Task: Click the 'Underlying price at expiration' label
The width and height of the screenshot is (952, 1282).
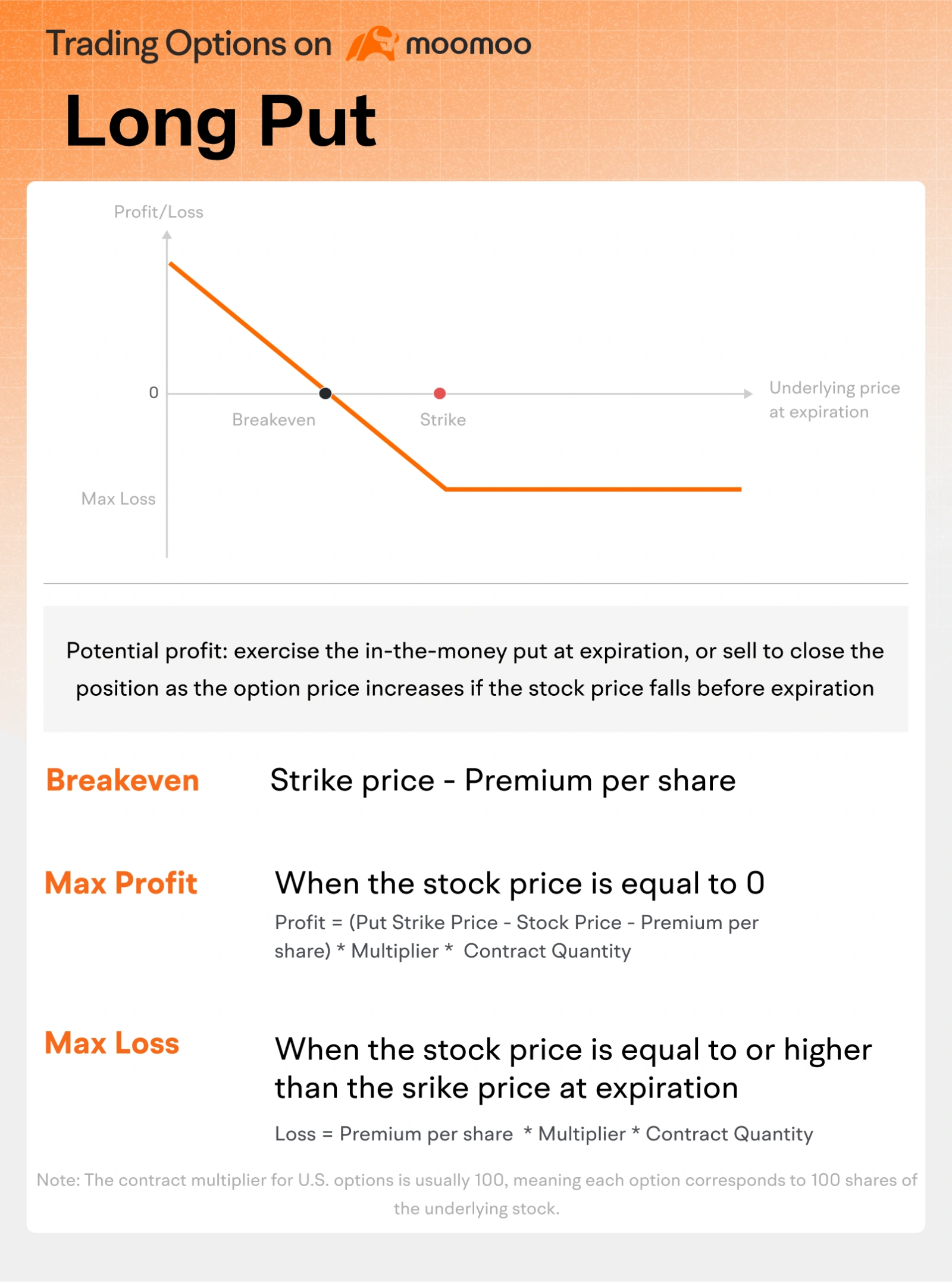Action: pyautogui.click(x=834, y=400)
